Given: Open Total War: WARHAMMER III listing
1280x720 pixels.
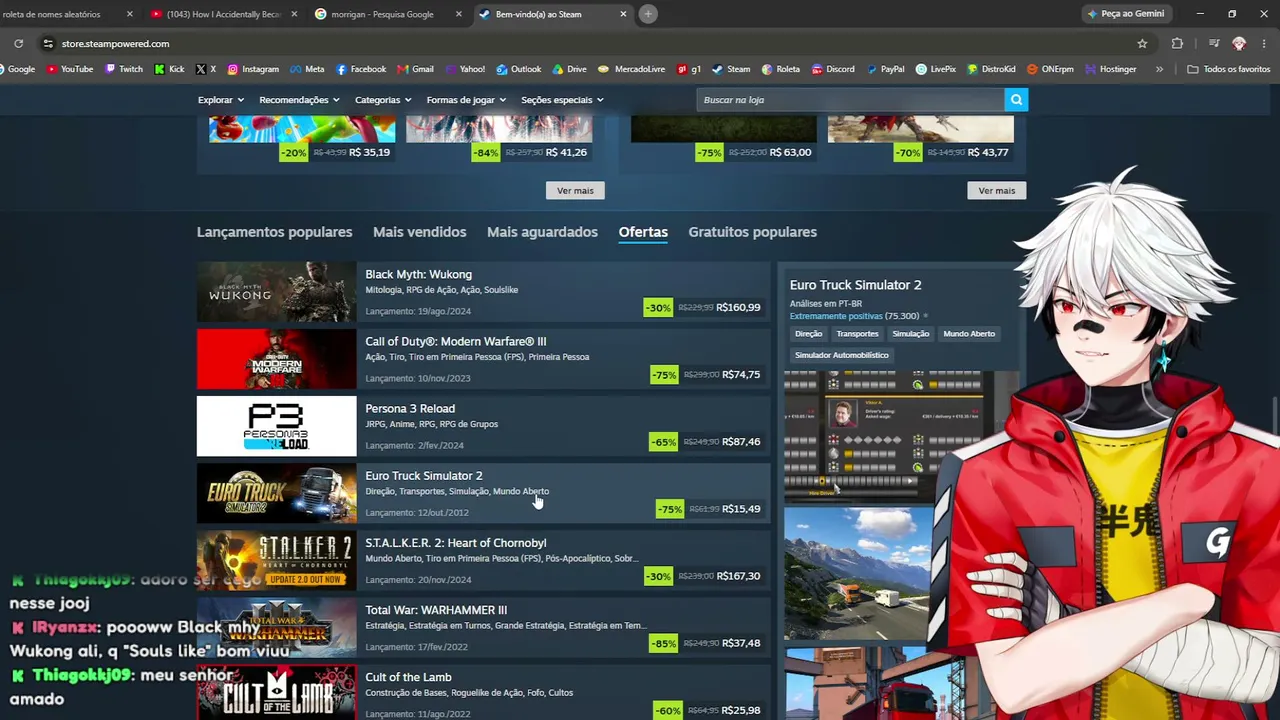Looking at the screenshot, I should [x=483, y=626].
